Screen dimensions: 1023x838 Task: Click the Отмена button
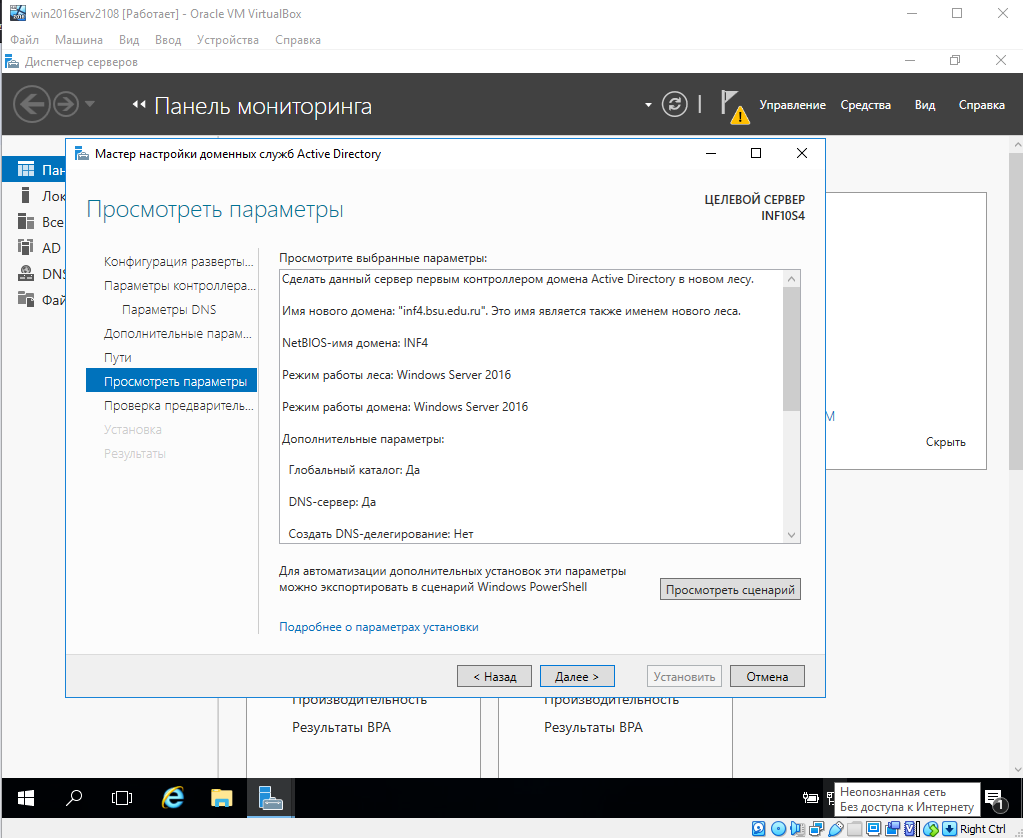767,676
